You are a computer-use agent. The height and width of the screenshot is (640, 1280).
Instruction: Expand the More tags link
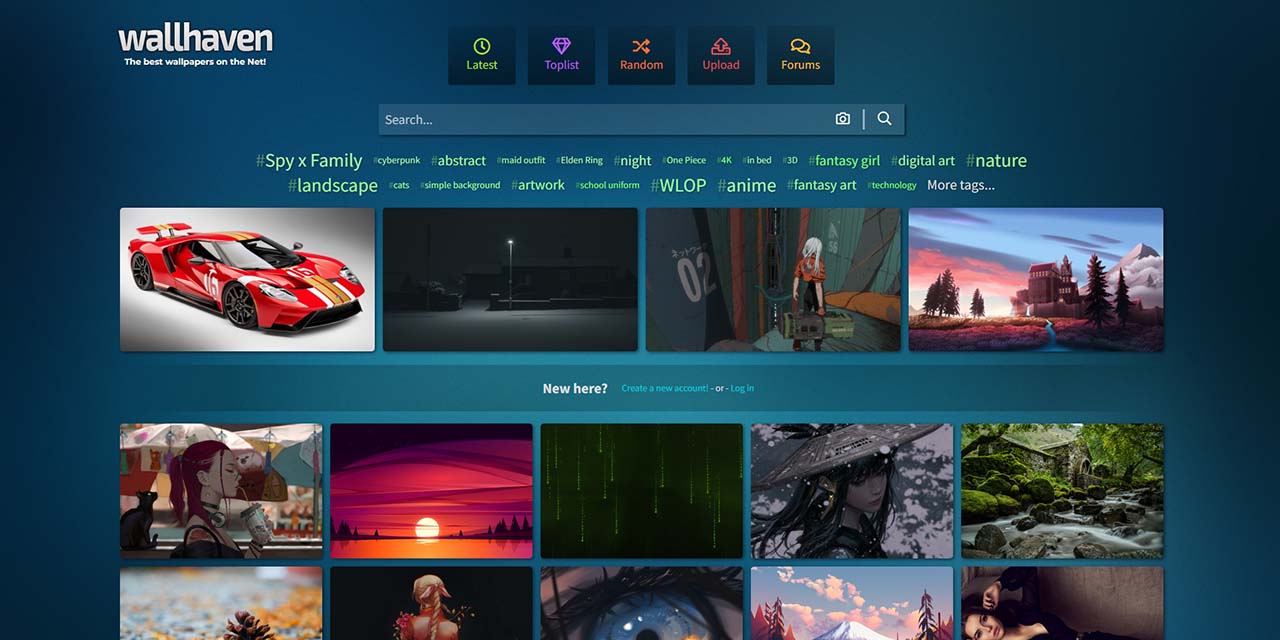(x=960, y=185)
